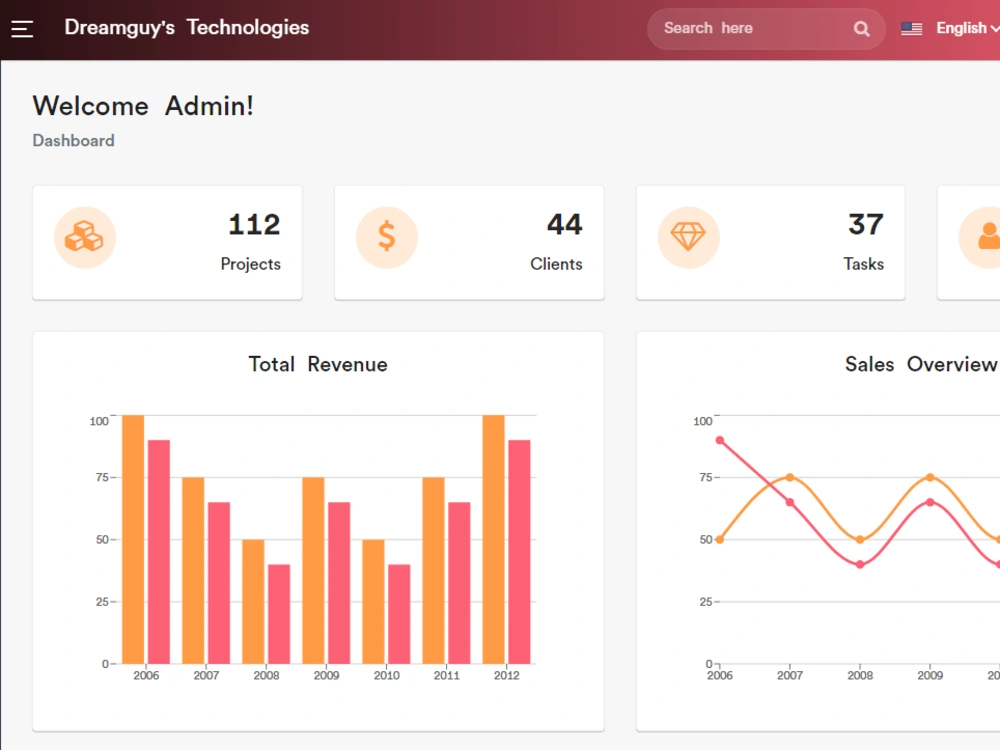Image resolution: width=1000 pixels, height=750 pixels.
Task: Click the orange 2006 sales data point
Action: [720, 540]
